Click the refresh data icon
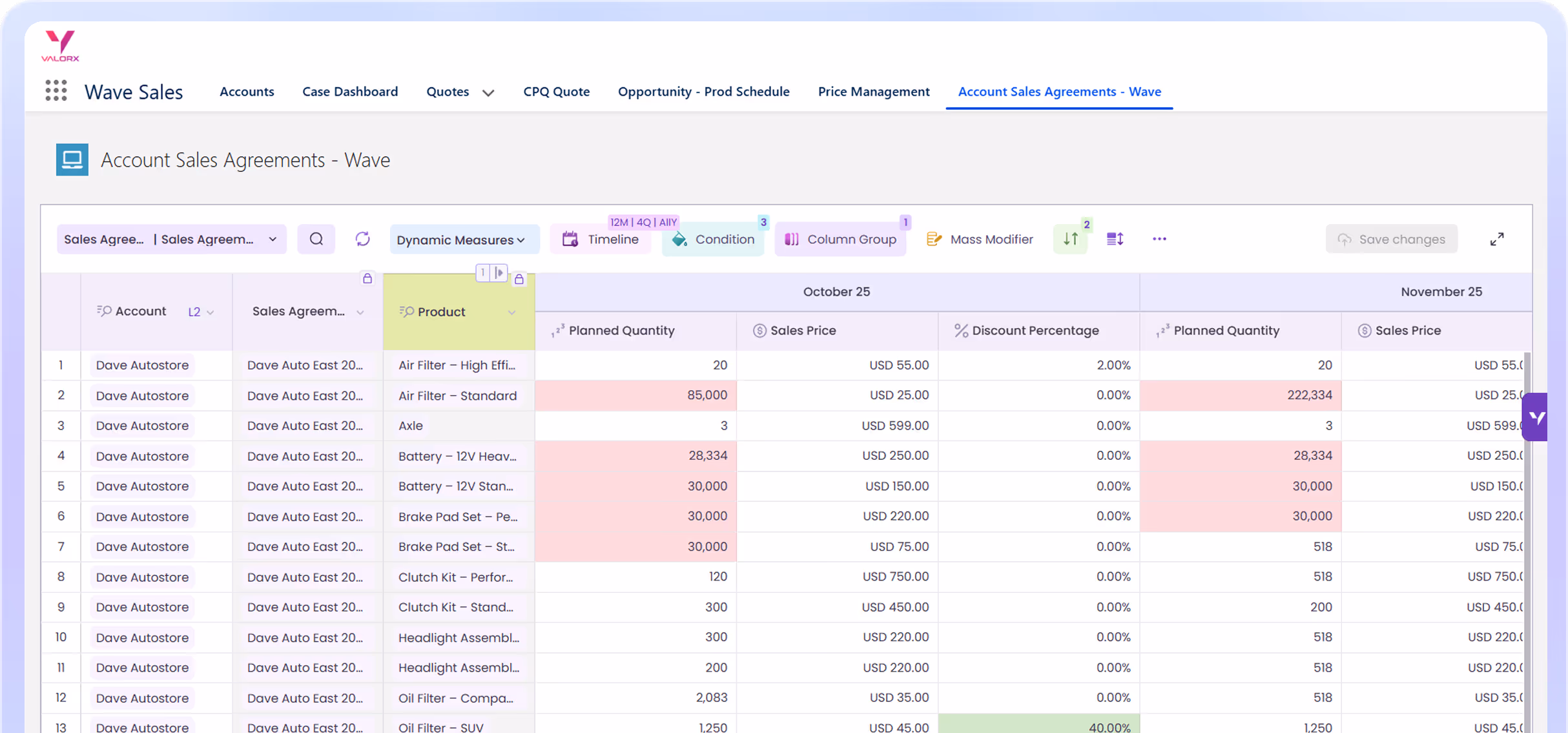 [362, 239]
